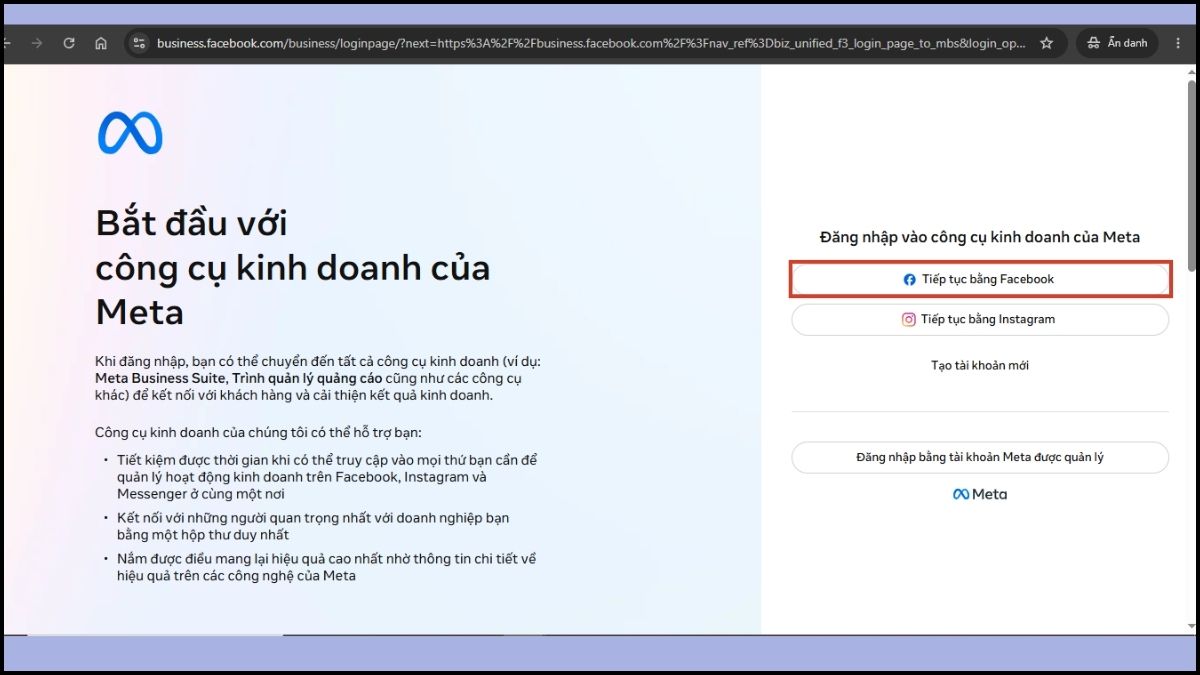Screen dimensions: 1200x675
Task: Log in with managed Meta account button
Action: (980, 457)
